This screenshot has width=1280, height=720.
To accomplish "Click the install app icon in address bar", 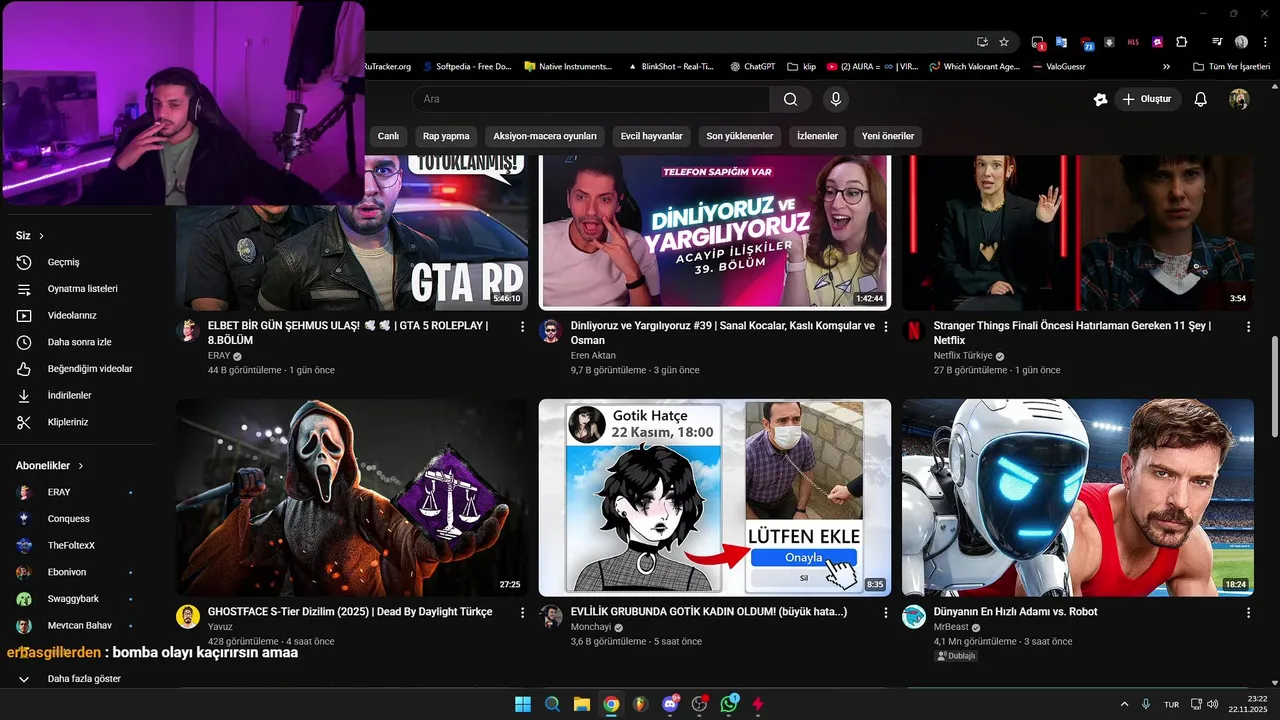I will [982, 42].
